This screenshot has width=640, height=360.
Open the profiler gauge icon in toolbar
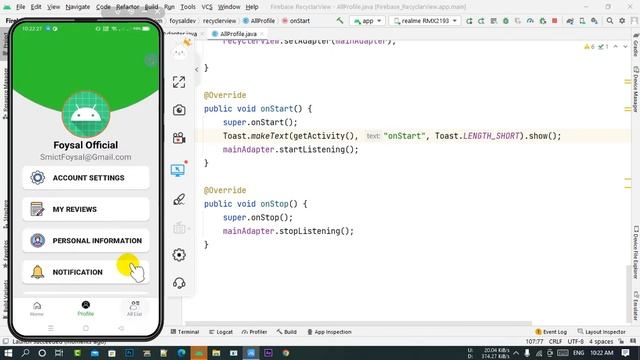(x=530, y=21)
